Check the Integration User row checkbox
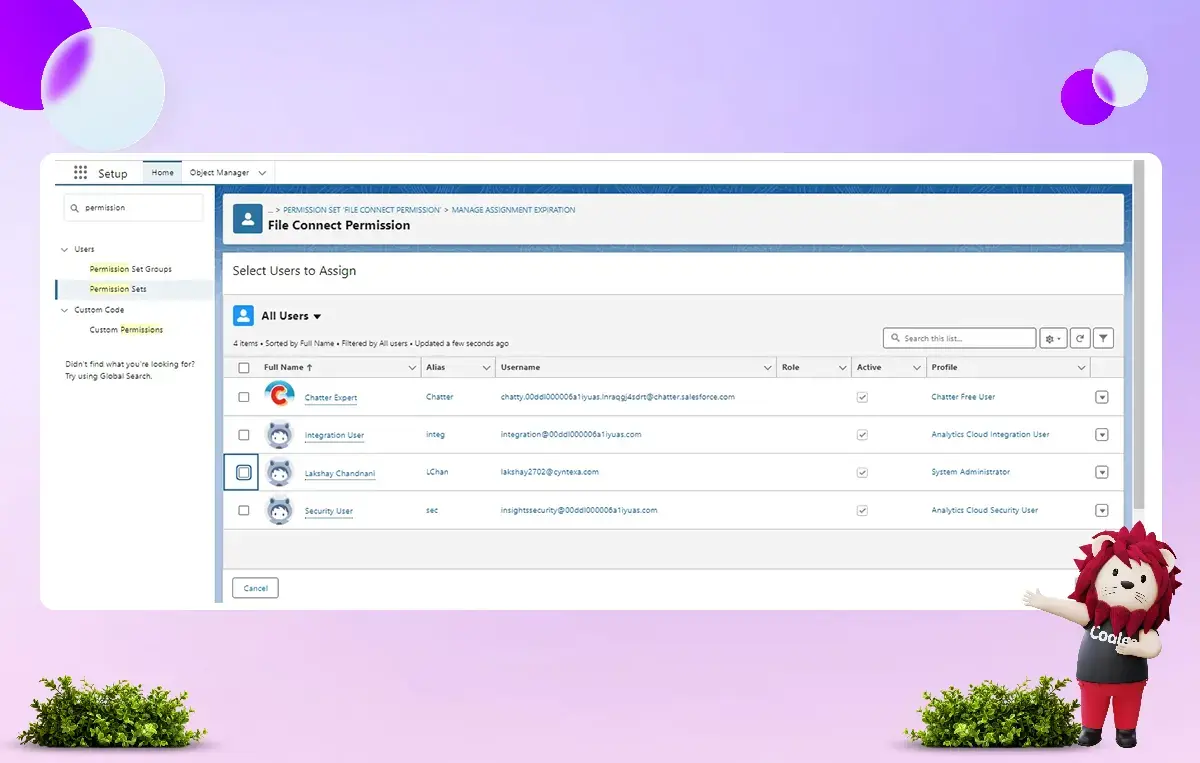 [x=244, y=435]
